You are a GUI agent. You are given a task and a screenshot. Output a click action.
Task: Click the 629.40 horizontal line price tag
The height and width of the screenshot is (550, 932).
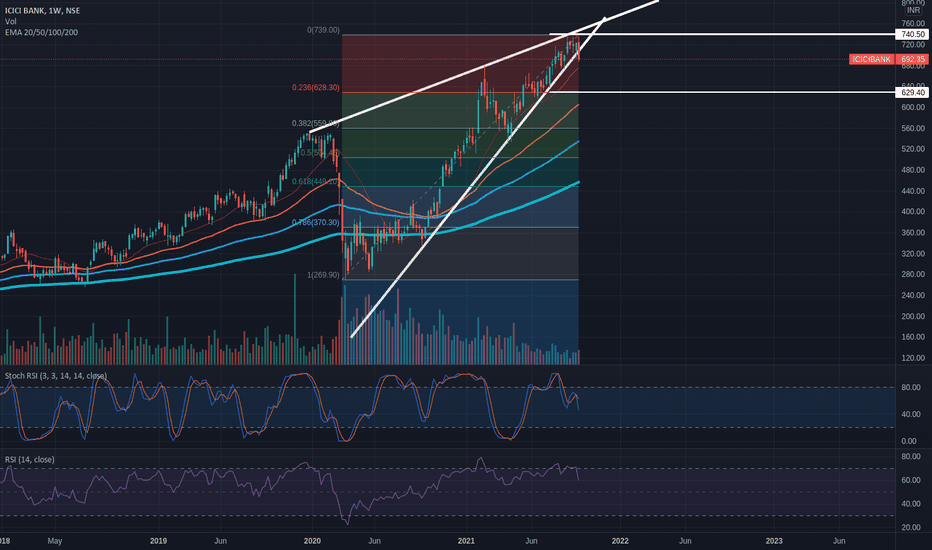tap(912, 92)
